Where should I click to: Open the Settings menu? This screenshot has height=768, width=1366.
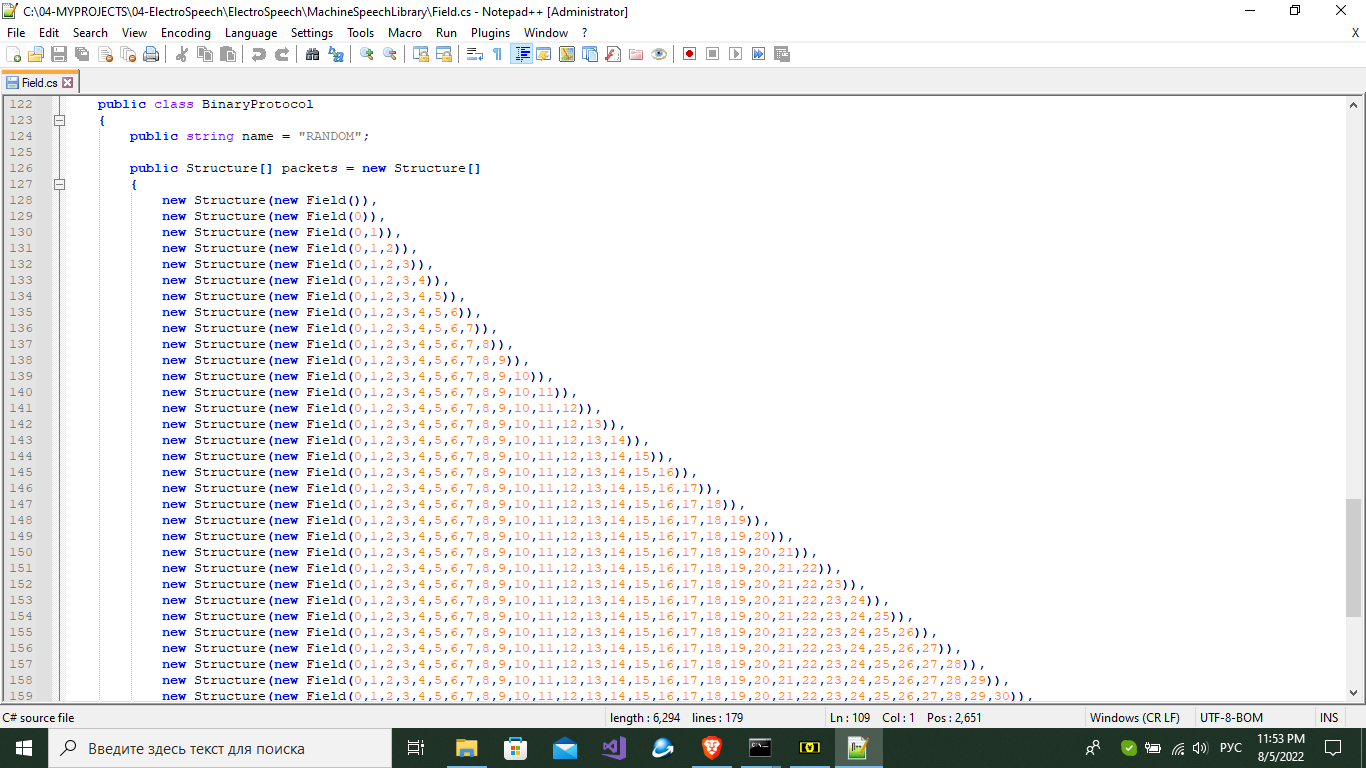tap(312, 33)
